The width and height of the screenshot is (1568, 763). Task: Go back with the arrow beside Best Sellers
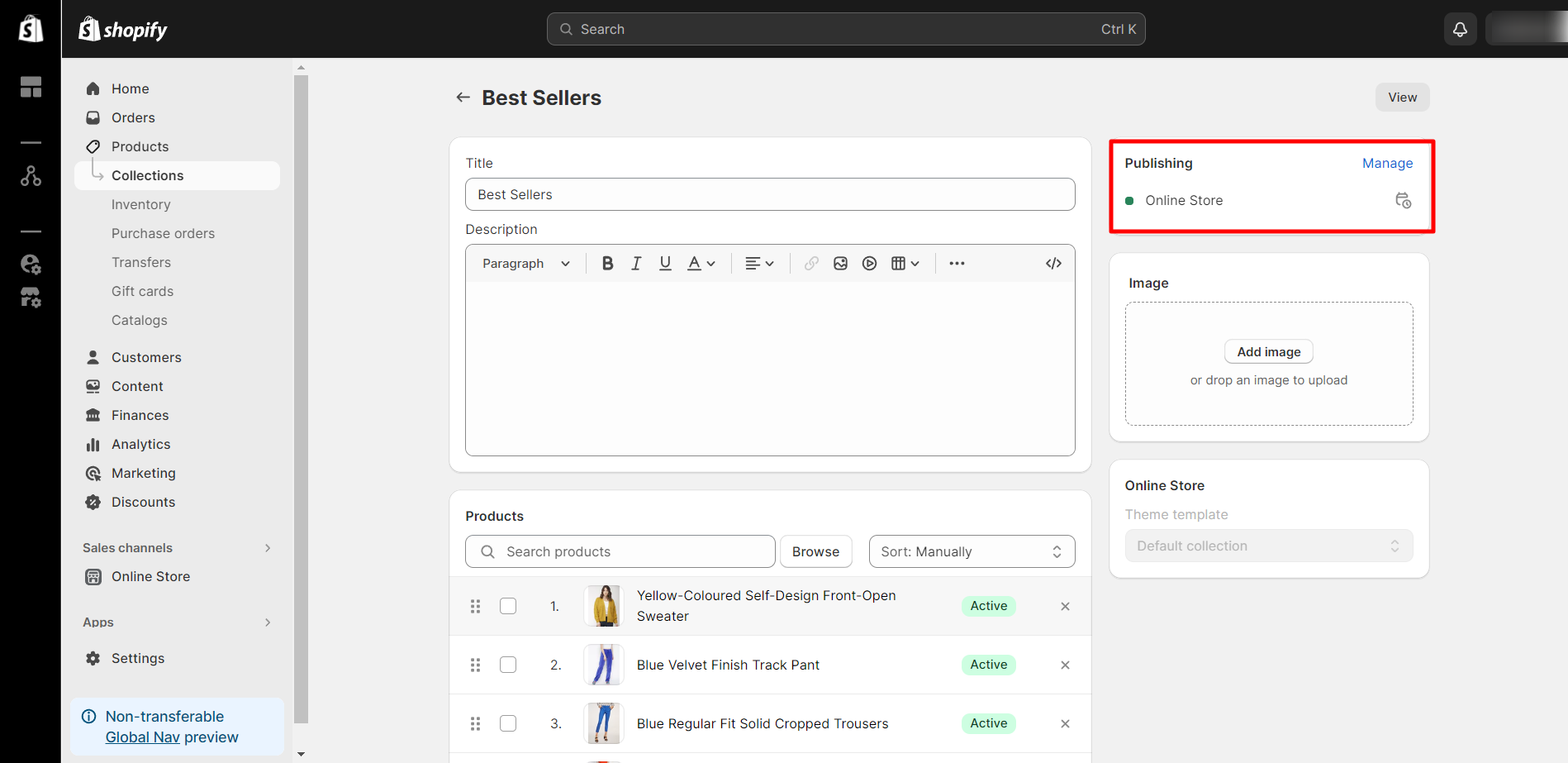[463, 98]
